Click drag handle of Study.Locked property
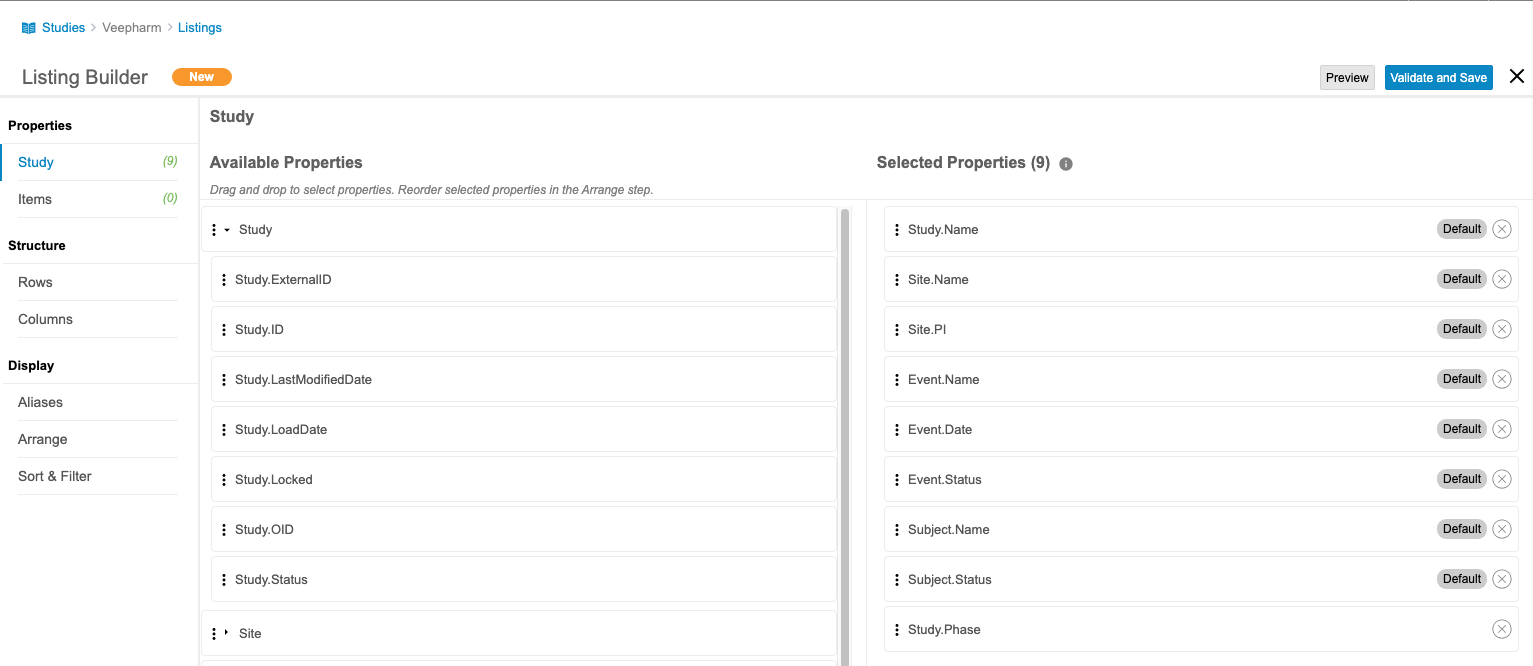 (224, 480)
